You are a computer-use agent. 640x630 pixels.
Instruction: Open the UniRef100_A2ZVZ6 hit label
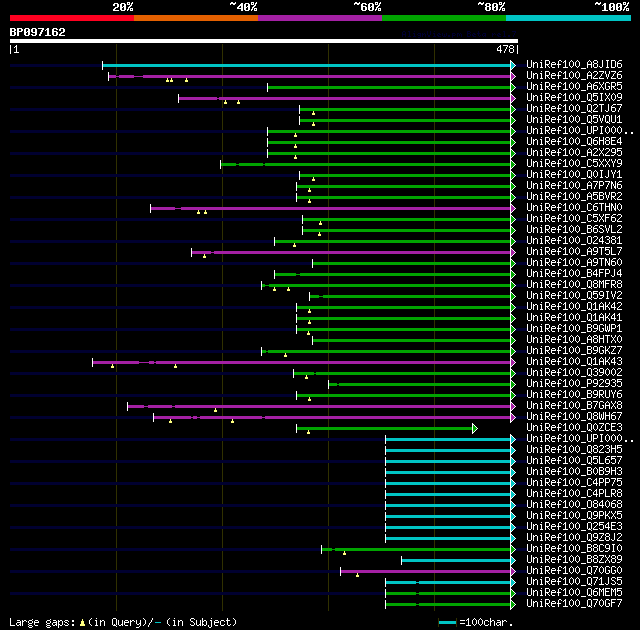click(x=574, y=75)
